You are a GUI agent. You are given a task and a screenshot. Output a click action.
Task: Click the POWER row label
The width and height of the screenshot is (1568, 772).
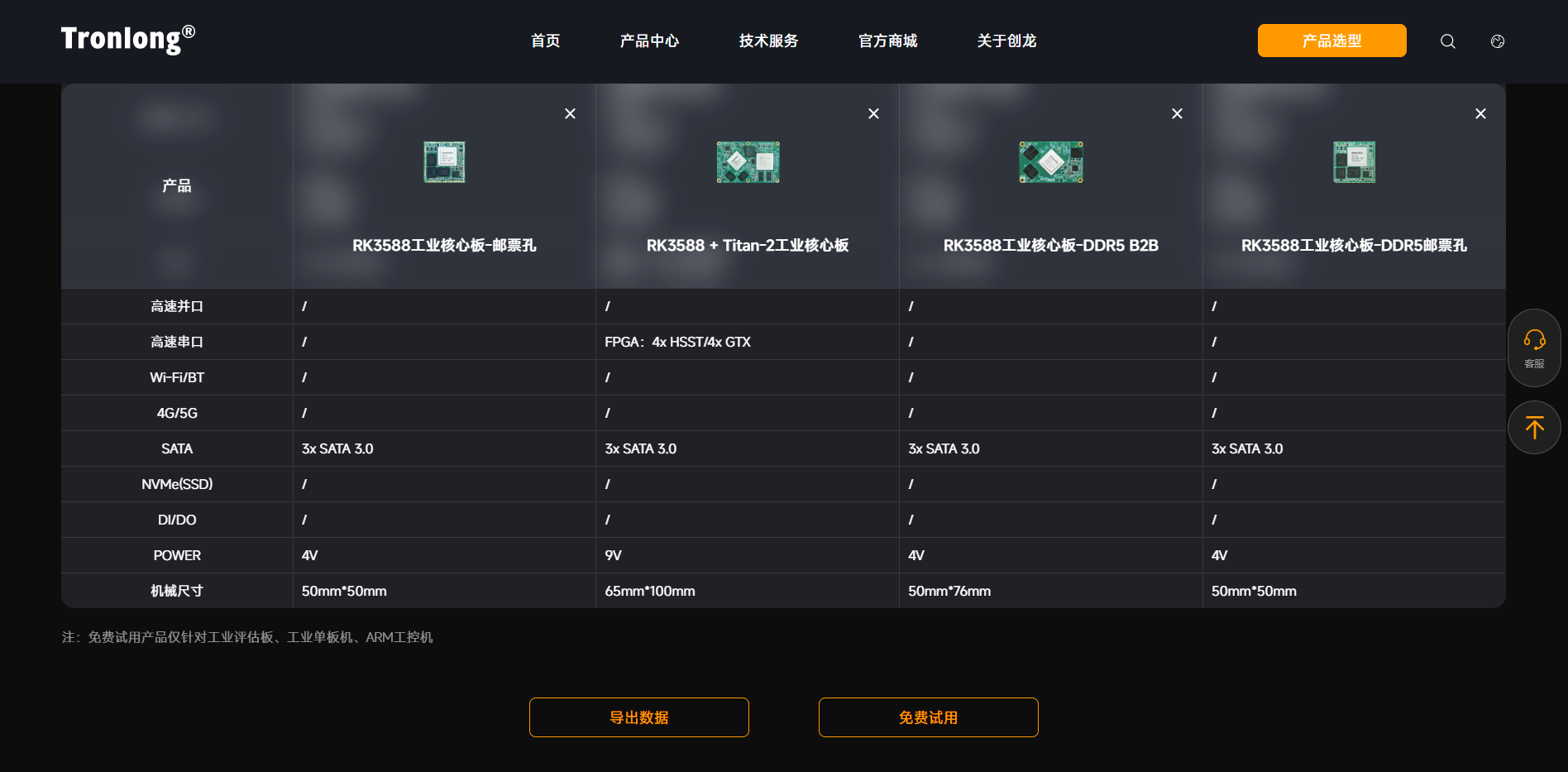click(x=177, y=555)
